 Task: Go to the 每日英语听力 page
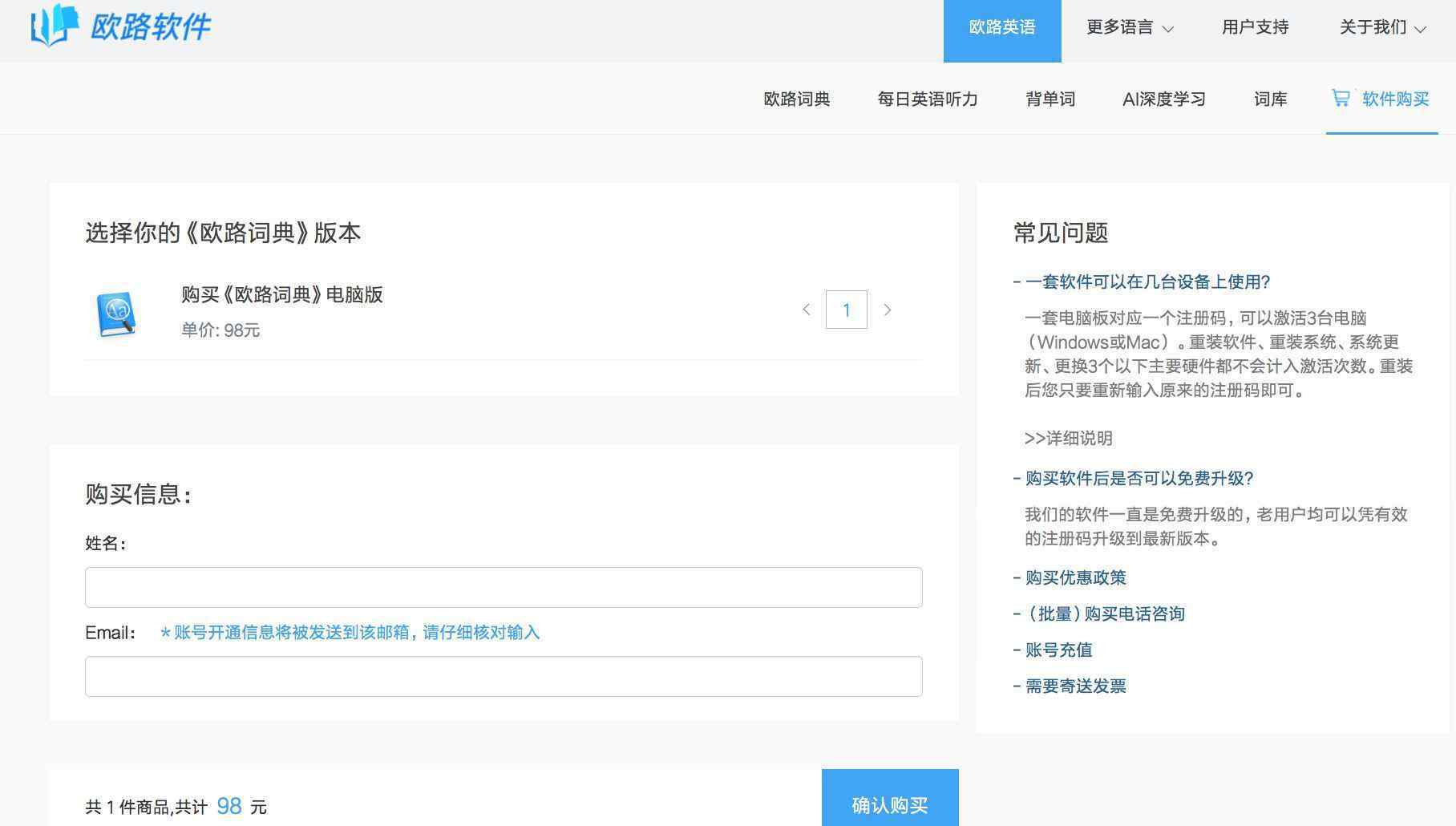[x=927, y=99]
